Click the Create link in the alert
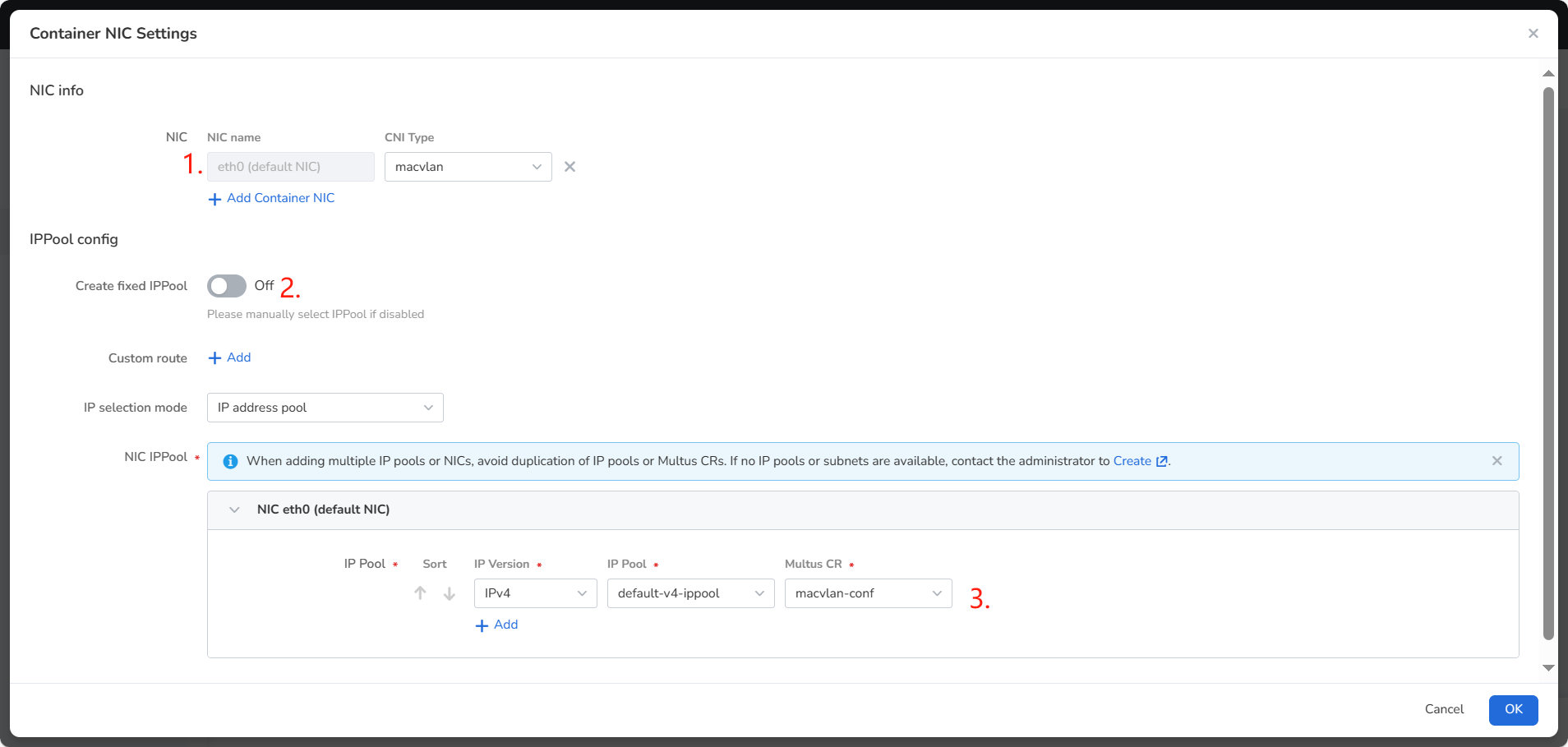Viewport: 1568px width, 747px height. (1132, 461)
